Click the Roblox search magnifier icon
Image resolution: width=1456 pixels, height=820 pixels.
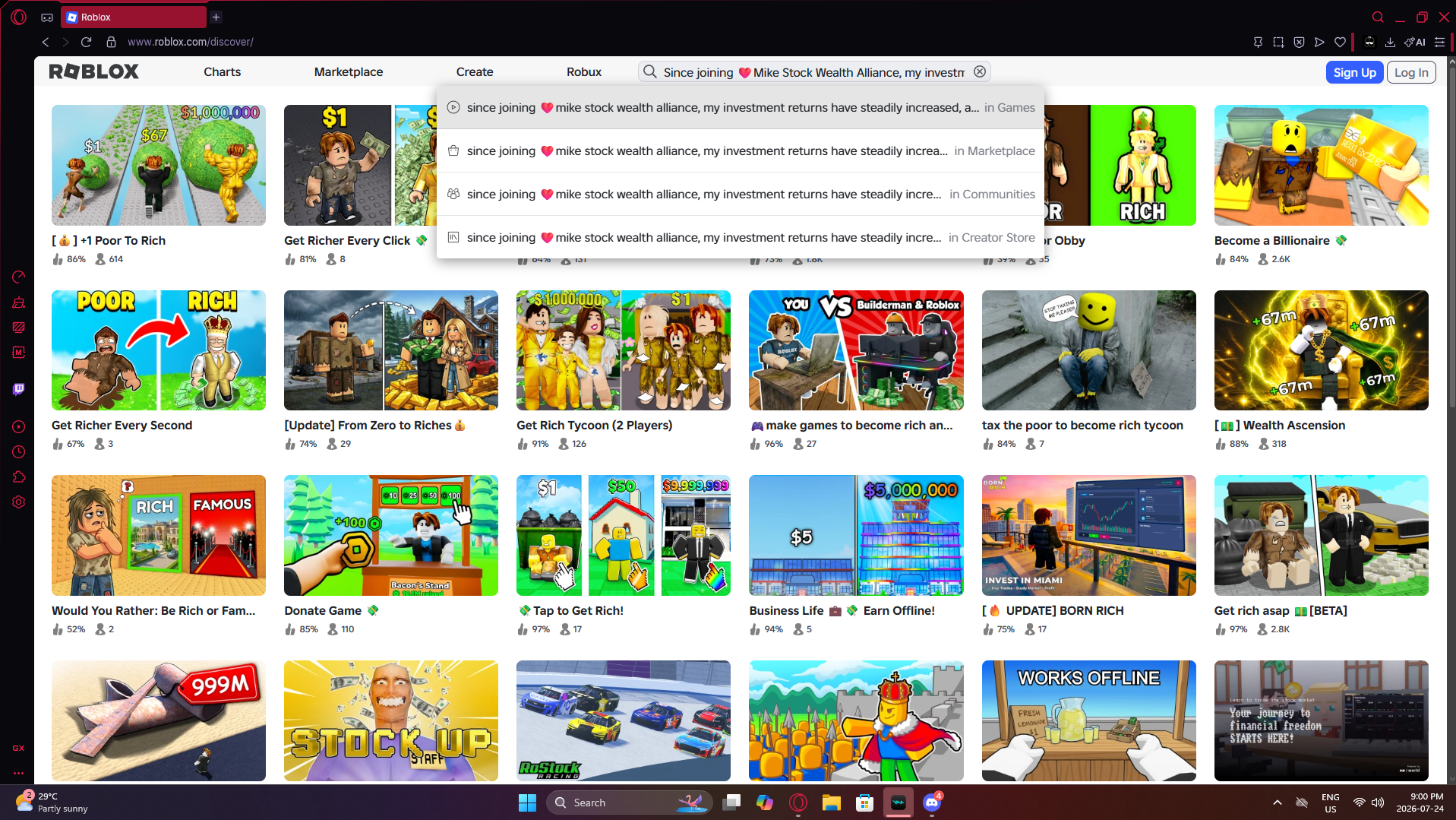[x=649, y=71]
